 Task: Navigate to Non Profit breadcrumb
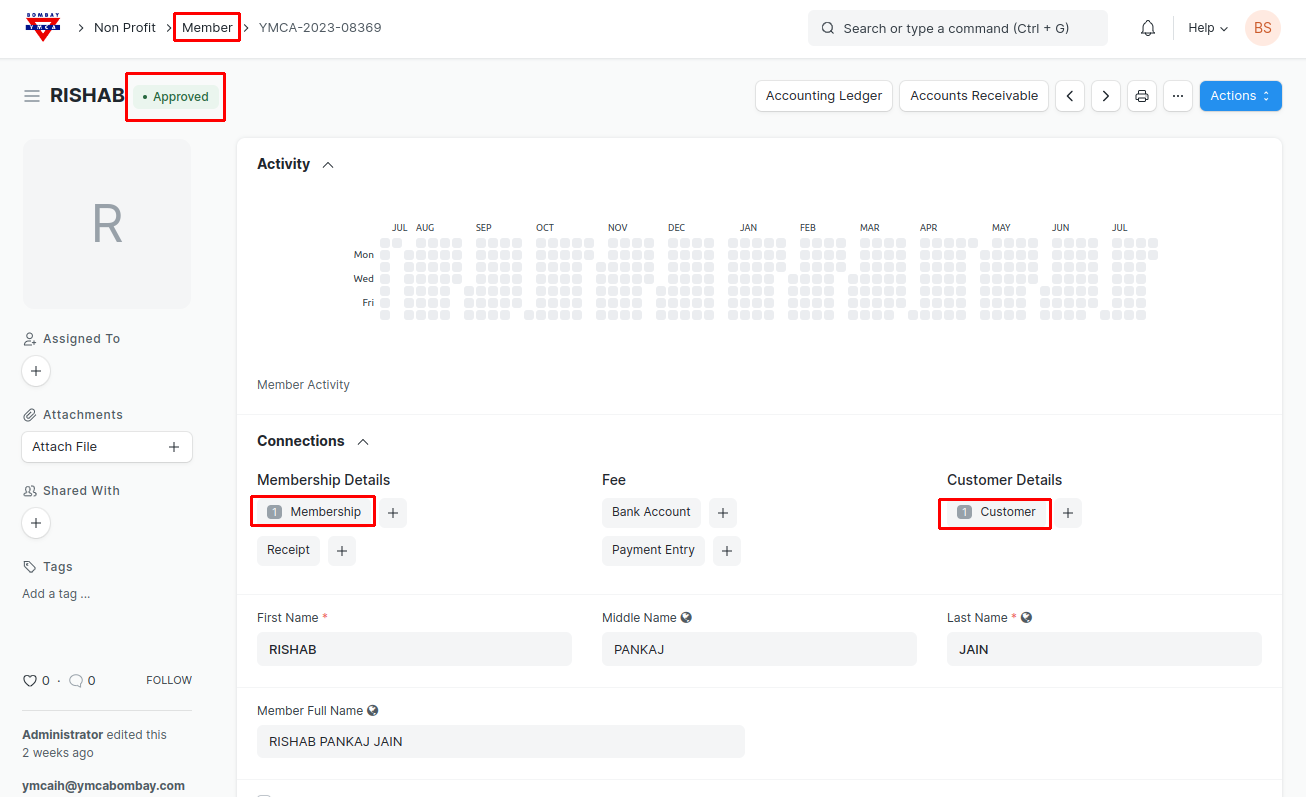[125, 28]
